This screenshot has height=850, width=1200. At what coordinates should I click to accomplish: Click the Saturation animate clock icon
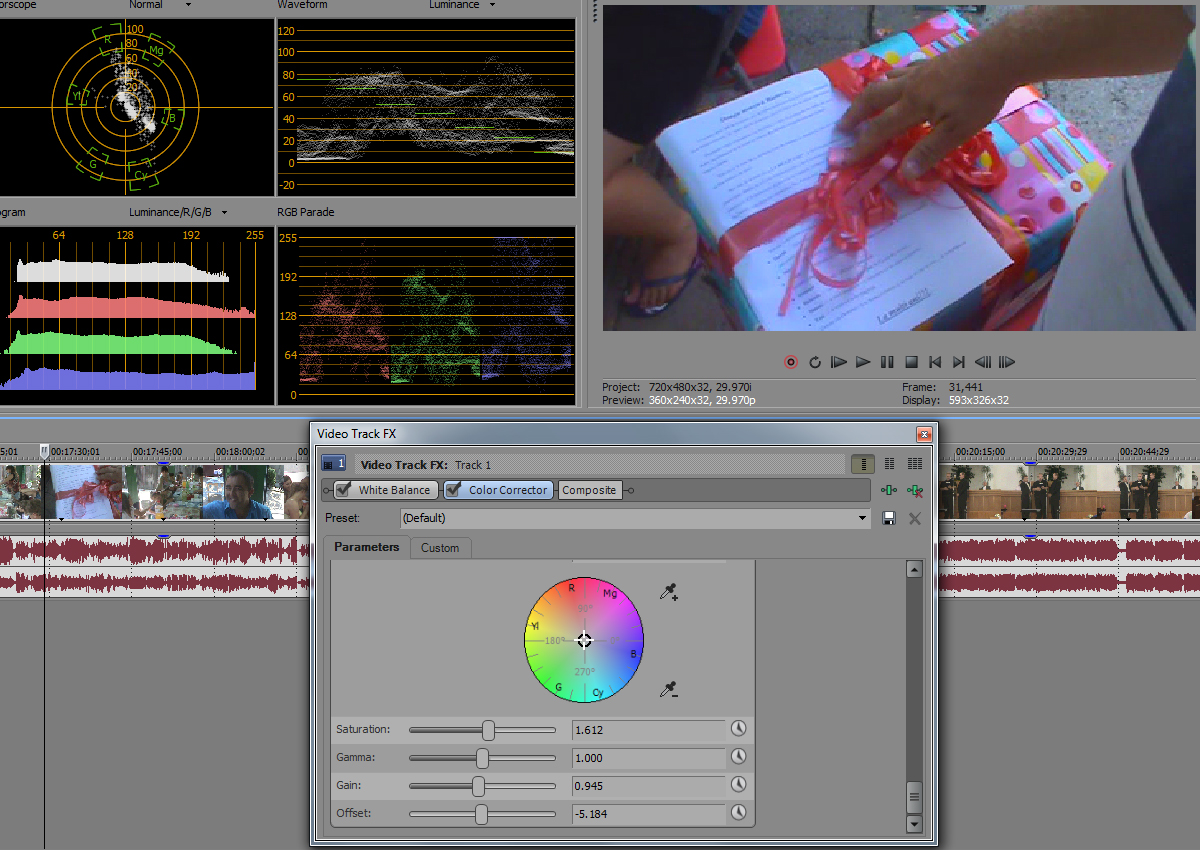[x=739, y=729]
